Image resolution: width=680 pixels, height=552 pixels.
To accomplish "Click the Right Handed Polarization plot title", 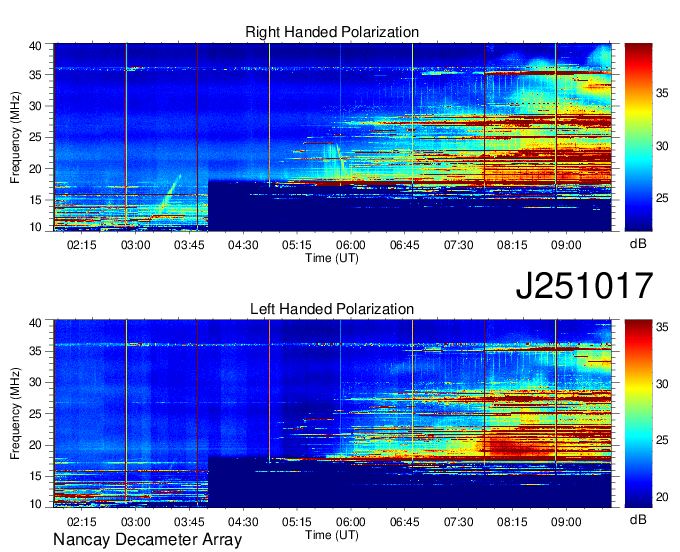I will (x=332, y=32).
